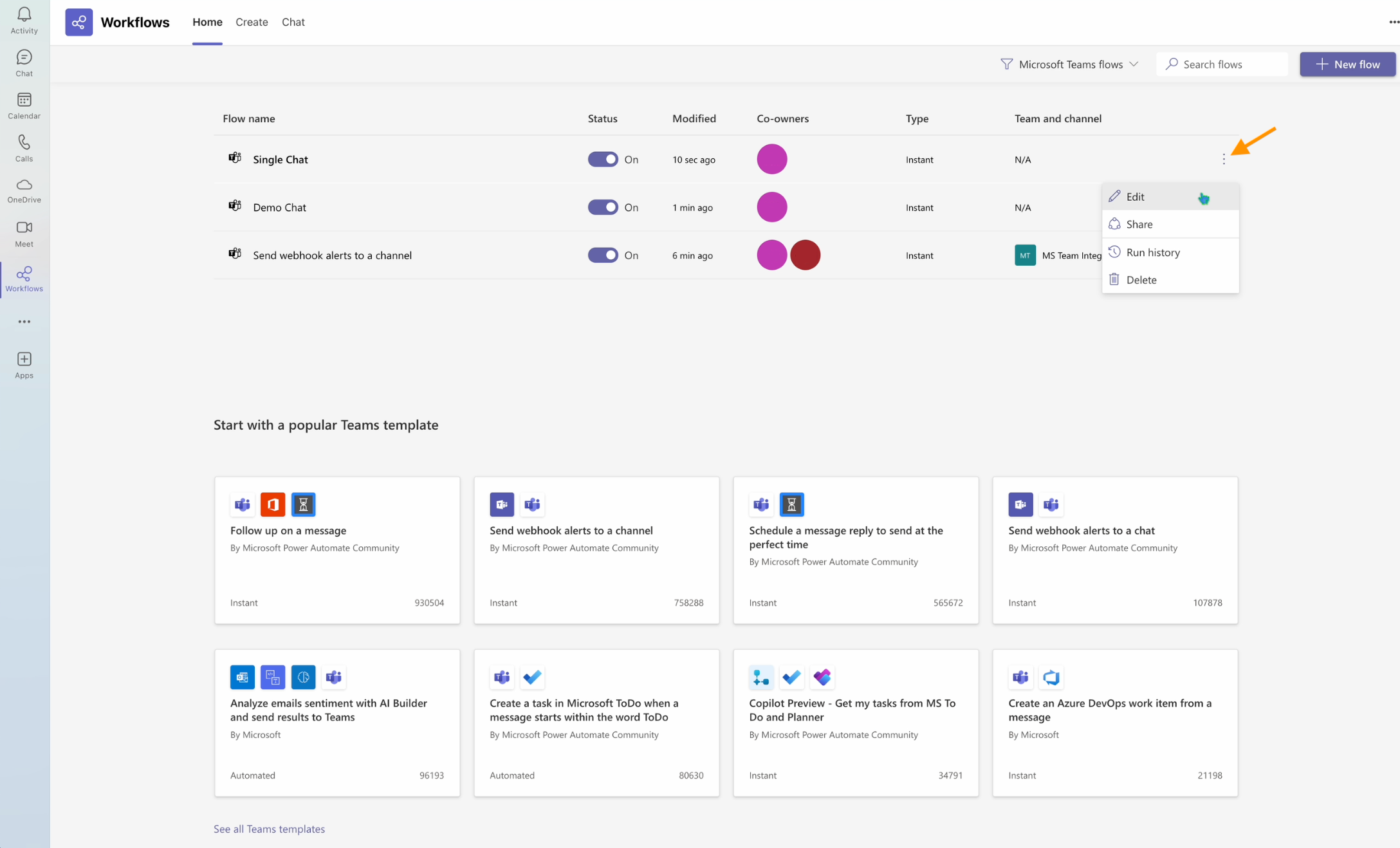Click the three-dot menu for Single Chat
This screenshot has height=848, width=1400.
(1223, 160)
